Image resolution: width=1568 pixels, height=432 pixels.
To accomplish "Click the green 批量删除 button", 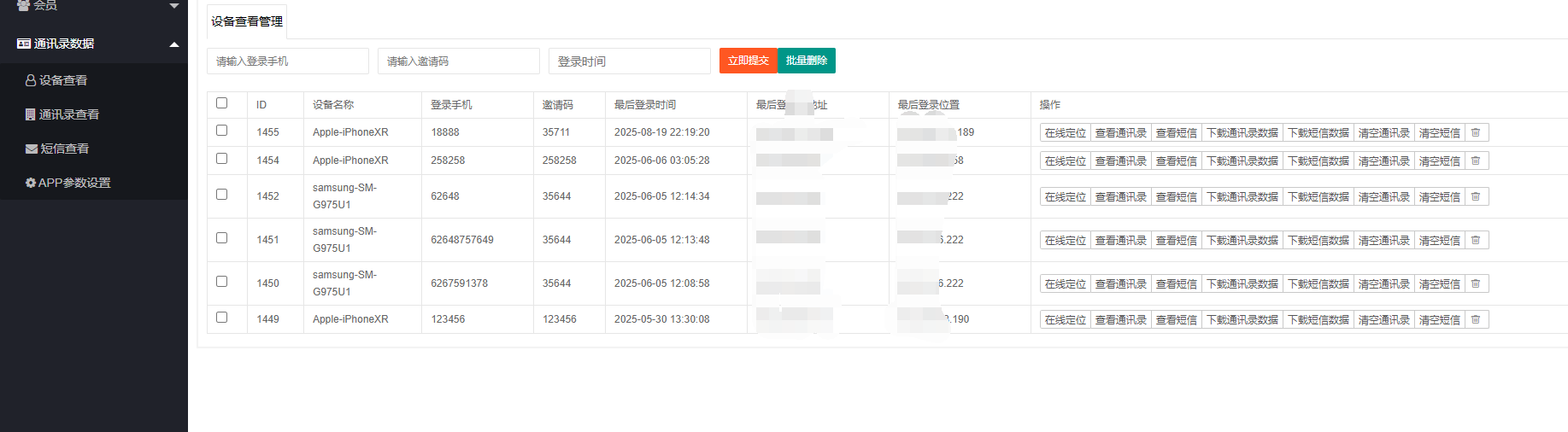I will coord(806,61).
